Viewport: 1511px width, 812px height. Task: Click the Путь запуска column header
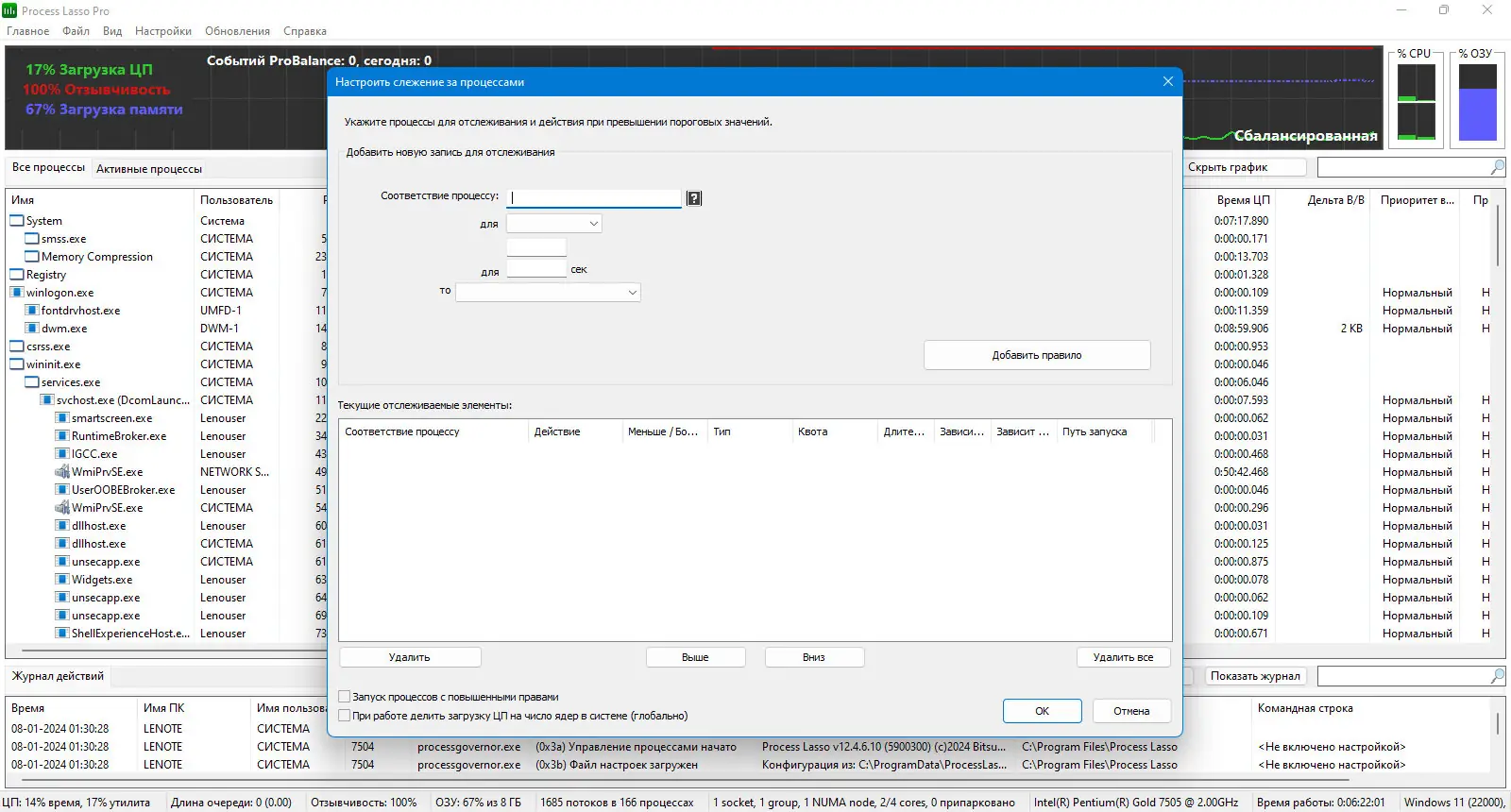pyautogui.click(x=1105, y=431)
